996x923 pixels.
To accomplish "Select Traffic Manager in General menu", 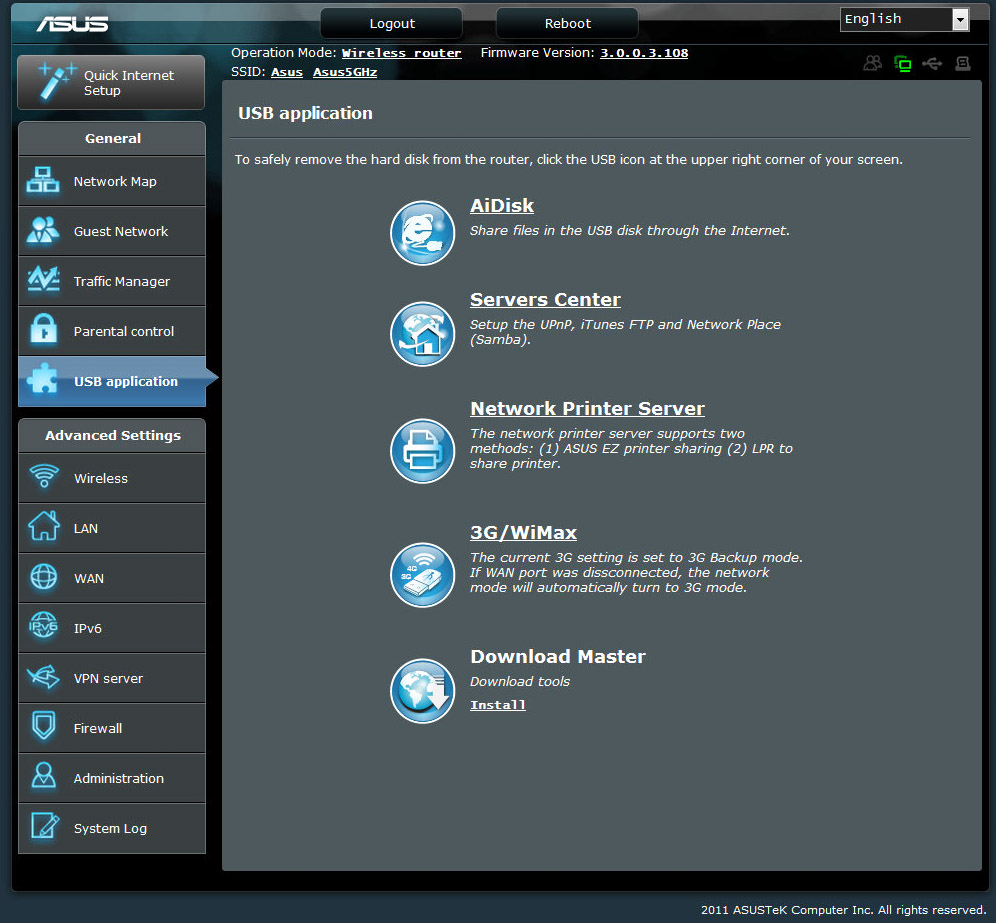I will [x=112, y=281].
